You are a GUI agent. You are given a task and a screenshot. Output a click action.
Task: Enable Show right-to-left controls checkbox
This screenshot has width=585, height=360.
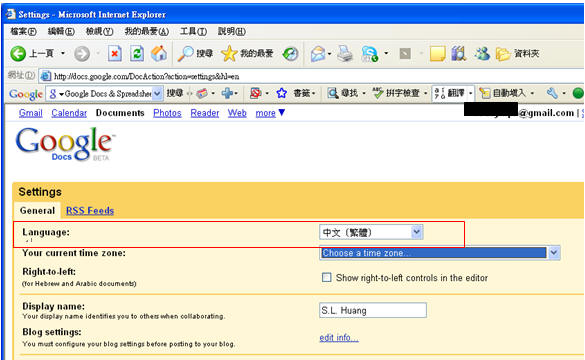[x=326, y=277]
